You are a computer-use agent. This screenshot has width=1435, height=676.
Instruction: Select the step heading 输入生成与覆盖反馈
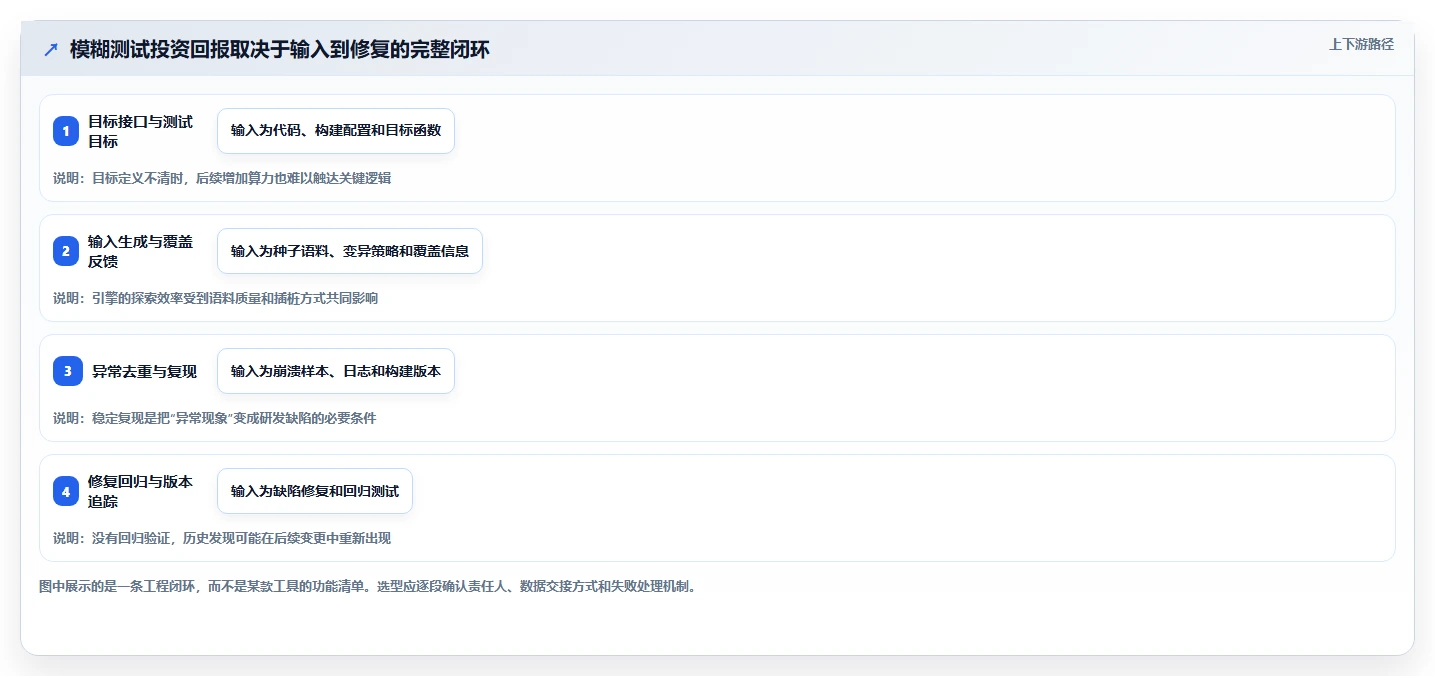pyautogui.click(x=140, y=251)
